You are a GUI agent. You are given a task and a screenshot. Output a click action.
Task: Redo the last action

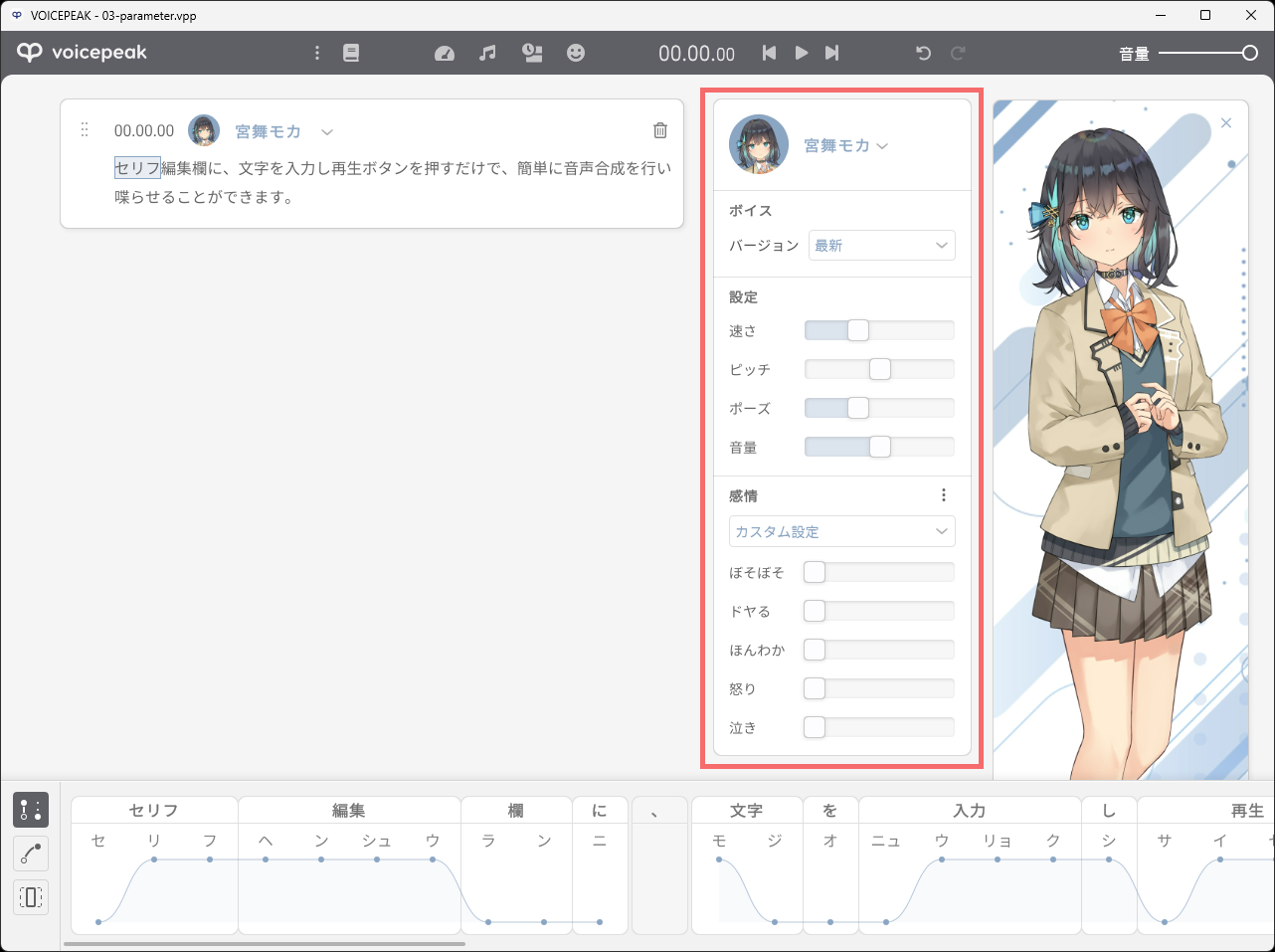click(x=958, y=53)
